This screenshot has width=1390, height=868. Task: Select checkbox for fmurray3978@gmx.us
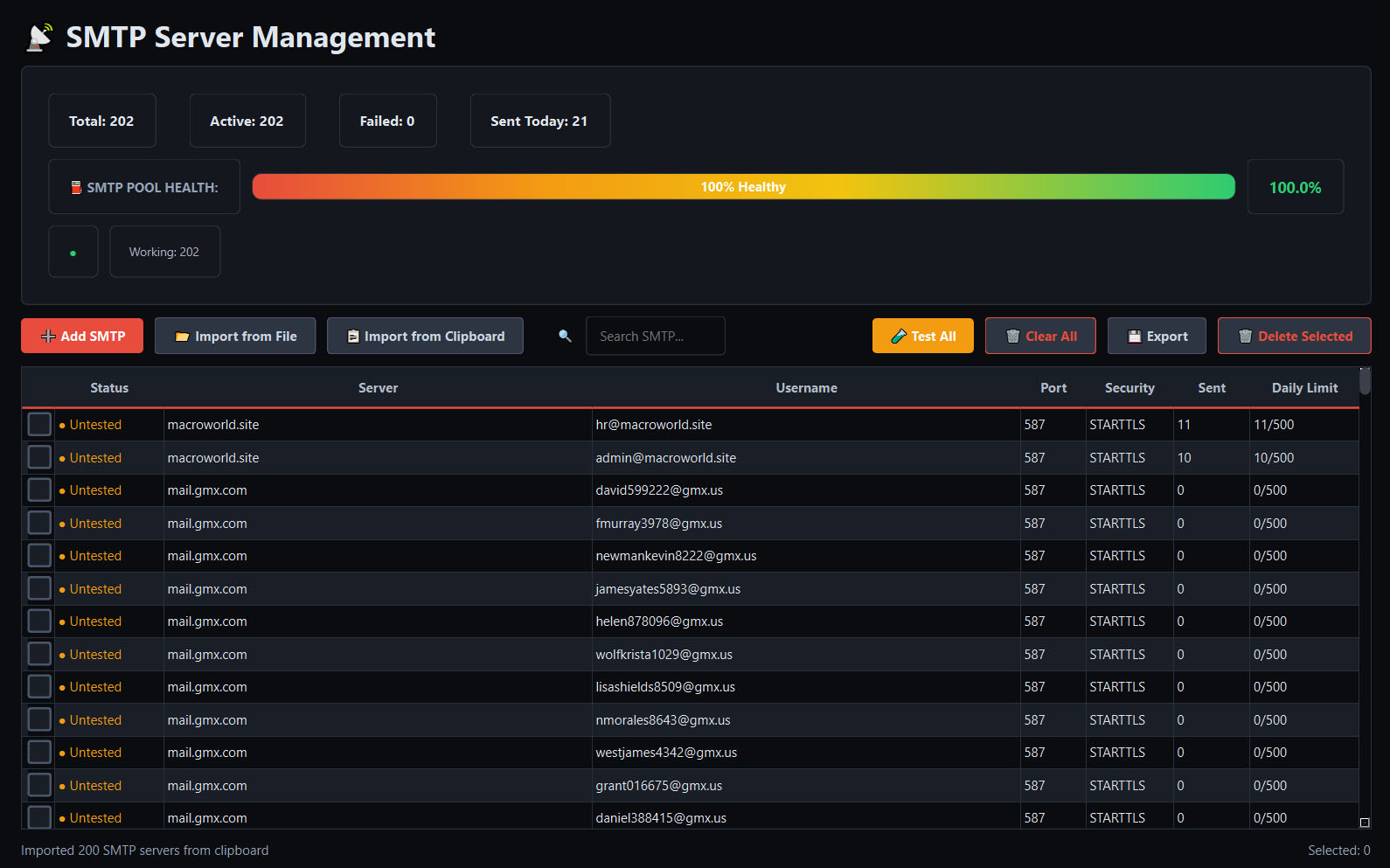39,523
